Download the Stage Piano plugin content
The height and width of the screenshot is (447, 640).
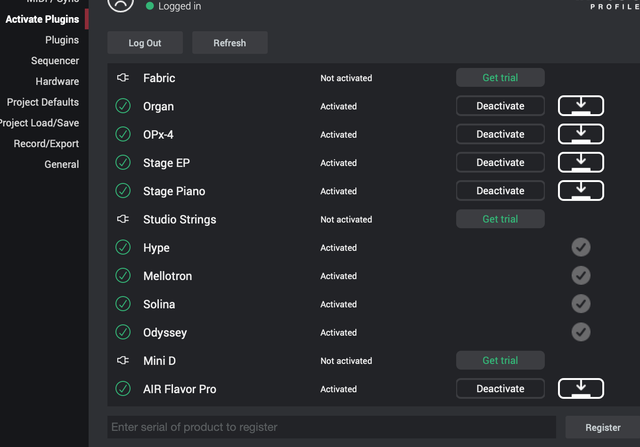(581, 191)
